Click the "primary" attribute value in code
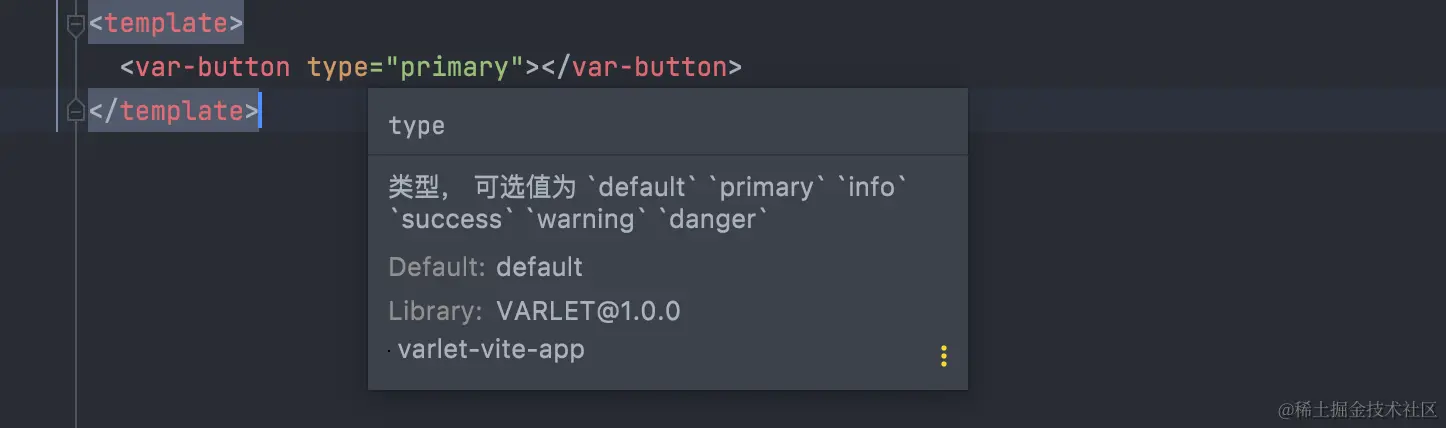 tap(462, 67)
